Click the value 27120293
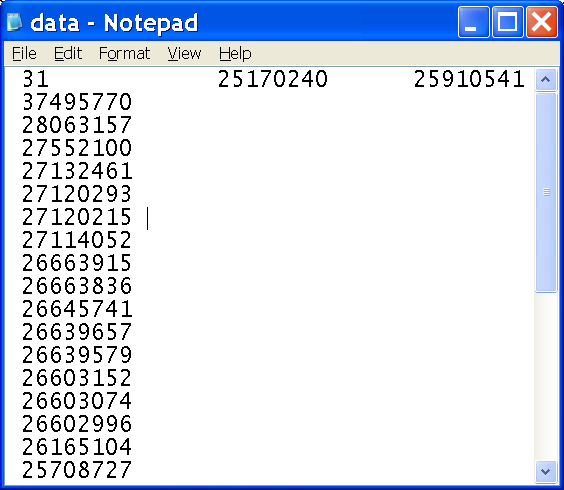564x490 pixels. click(x=77, y=194)
